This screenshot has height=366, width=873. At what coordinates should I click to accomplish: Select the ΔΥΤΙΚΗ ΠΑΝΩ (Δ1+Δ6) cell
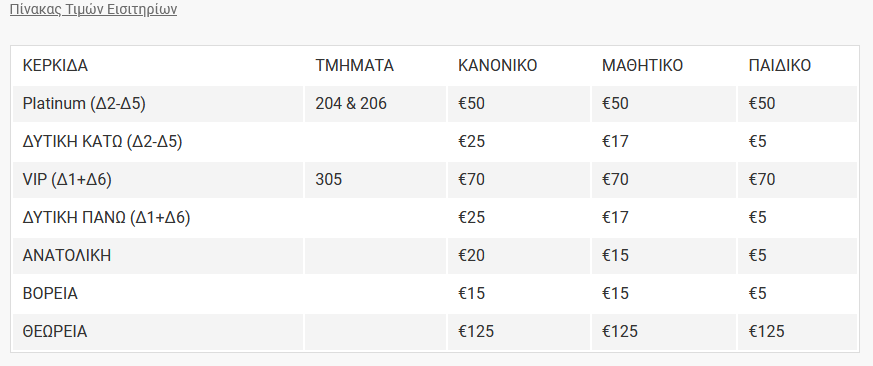coord(106,217)
